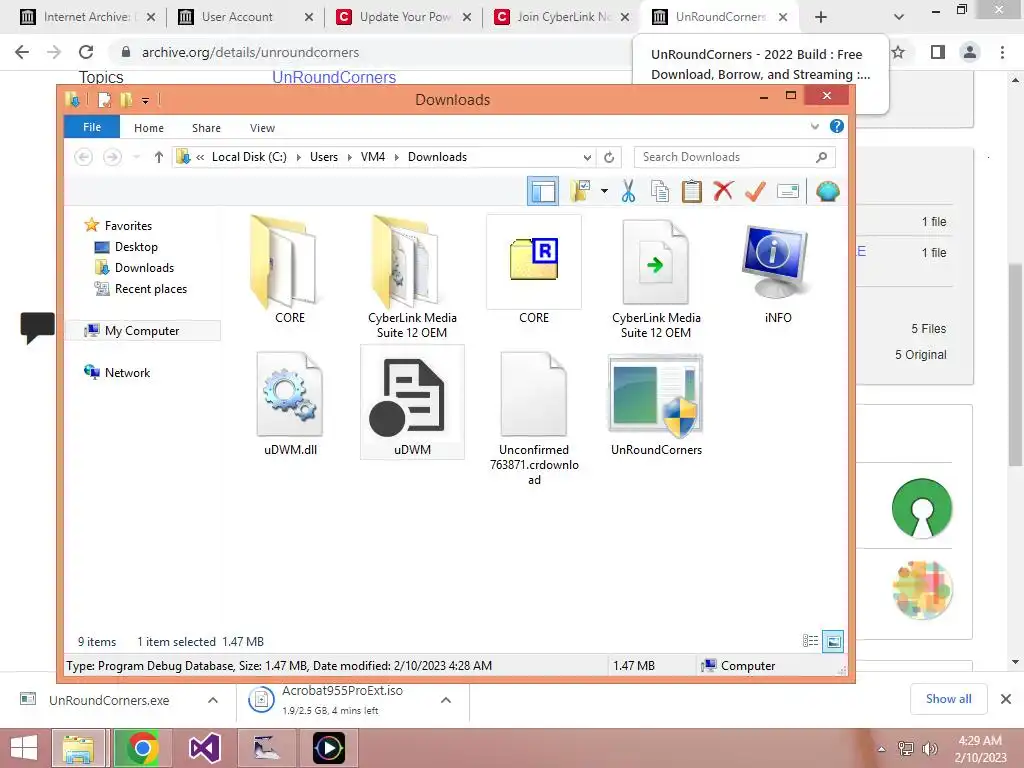Open recent locations dropdown arrow
The height and width of the screenshot is (768, 1024).
point(136,157)
